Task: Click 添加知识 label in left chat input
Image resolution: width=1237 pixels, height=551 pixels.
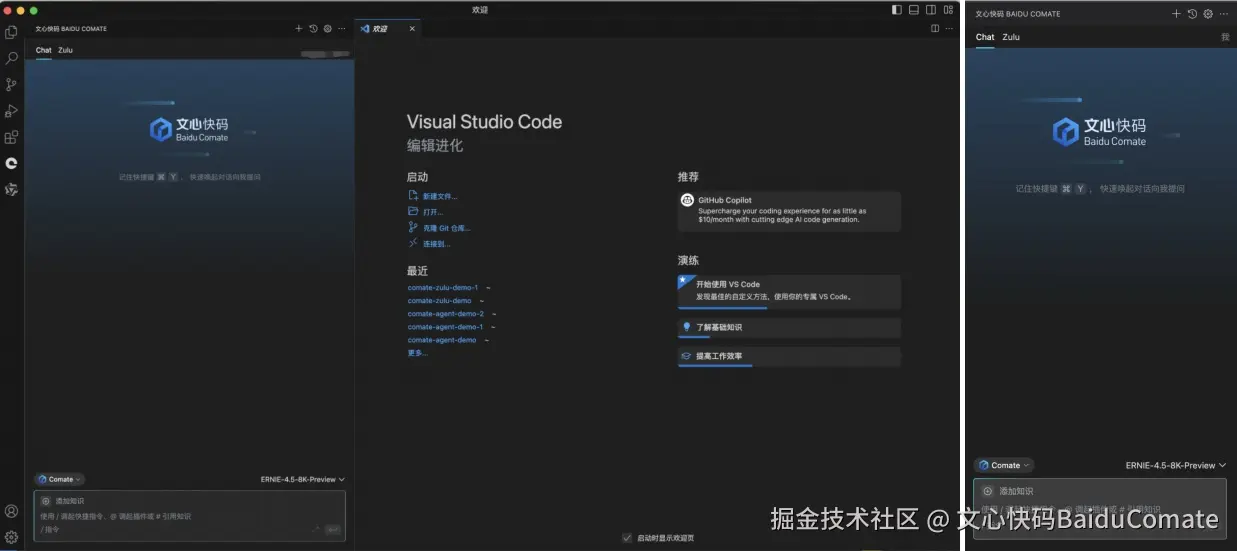Action: tap(70, 500)
